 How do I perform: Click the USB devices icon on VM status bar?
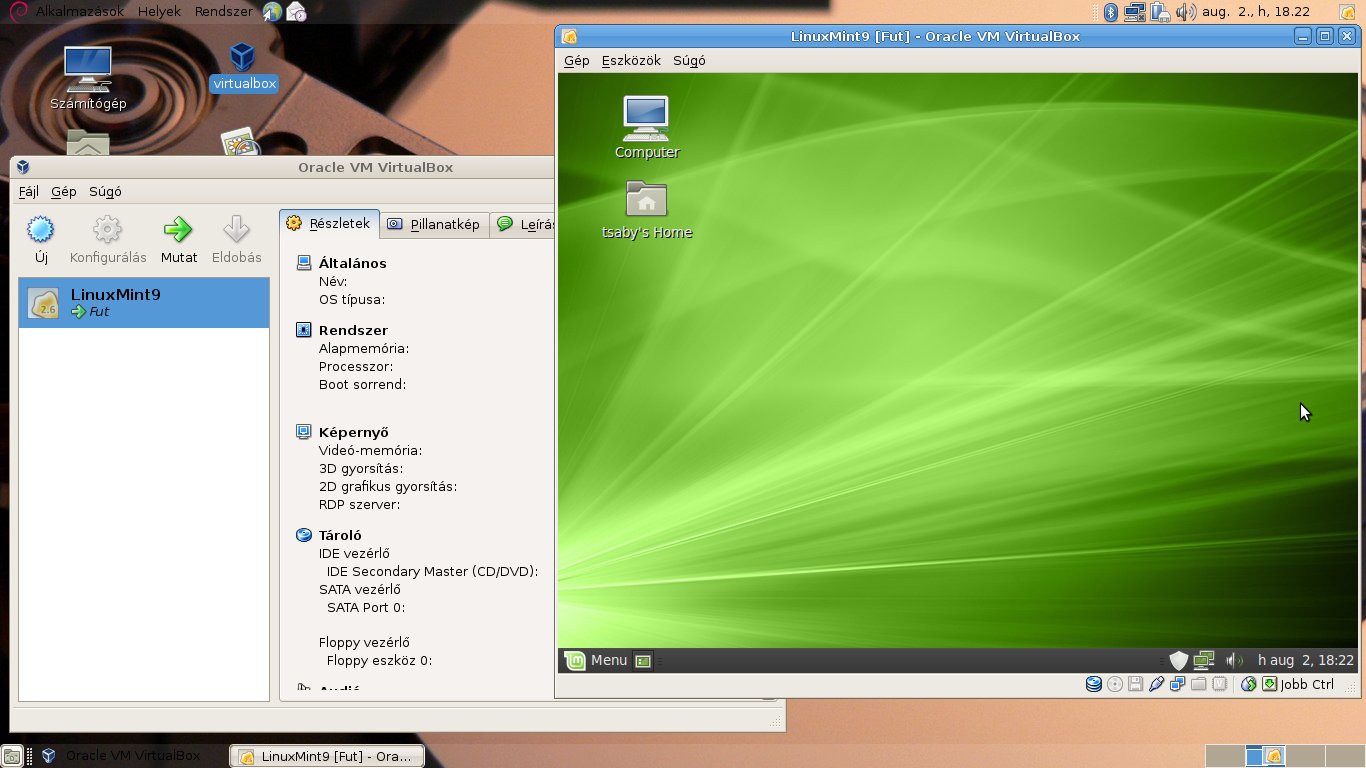[x=1156, y=684]
